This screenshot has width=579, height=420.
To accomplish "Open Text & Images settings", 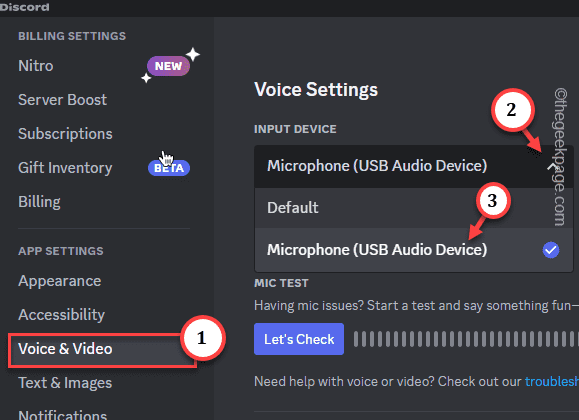I will (65, 383).
